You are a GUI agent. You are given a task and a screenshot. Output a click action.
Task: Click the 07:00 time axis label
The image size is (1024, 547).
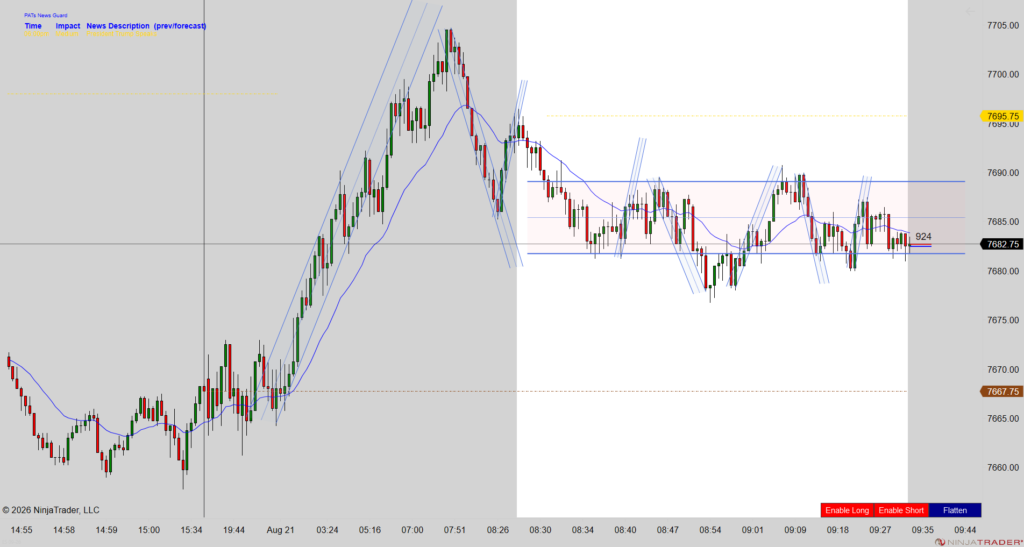[412, 529]
